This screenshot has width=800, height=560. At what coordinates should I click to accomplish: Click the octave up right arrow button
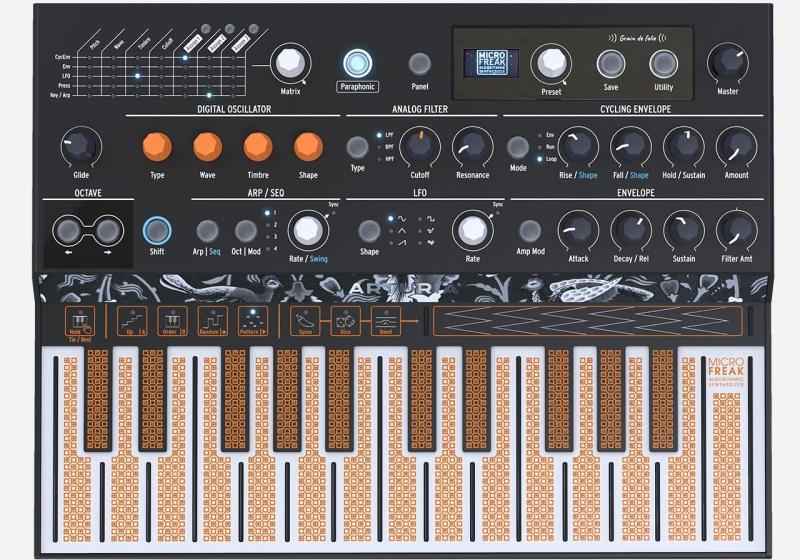[108, 231]
